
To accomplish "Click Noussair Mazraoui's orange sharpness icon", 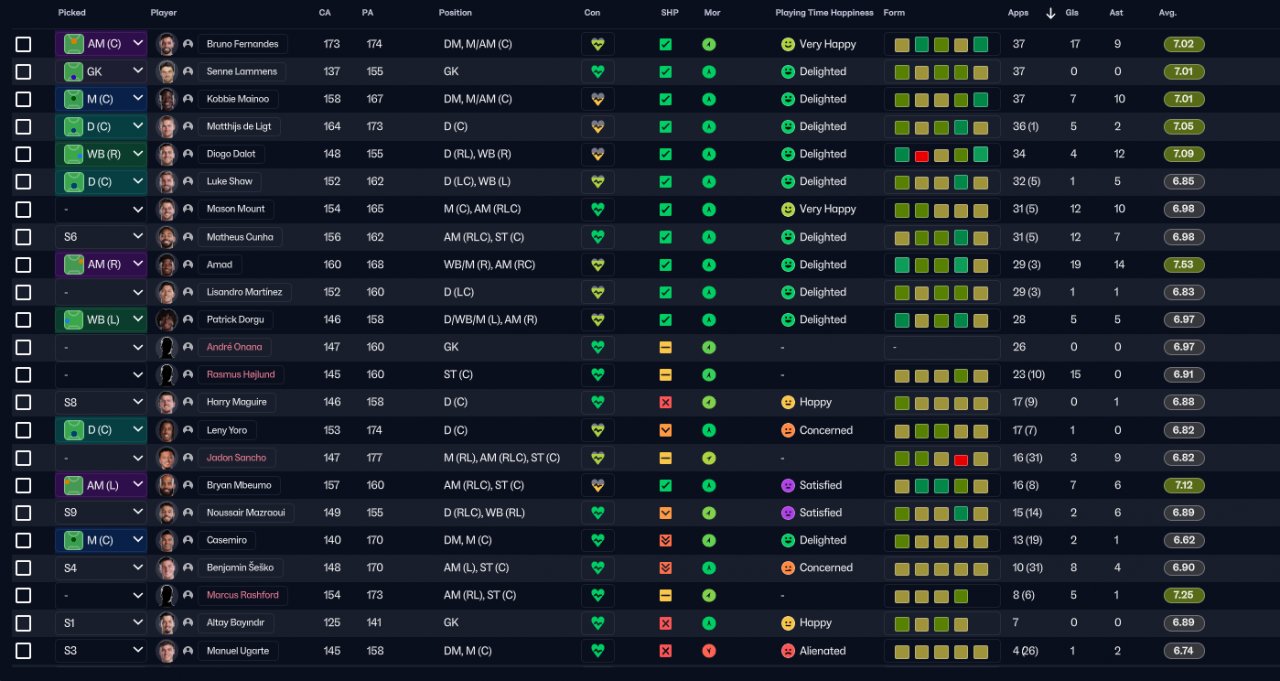I will click(665, 513).
